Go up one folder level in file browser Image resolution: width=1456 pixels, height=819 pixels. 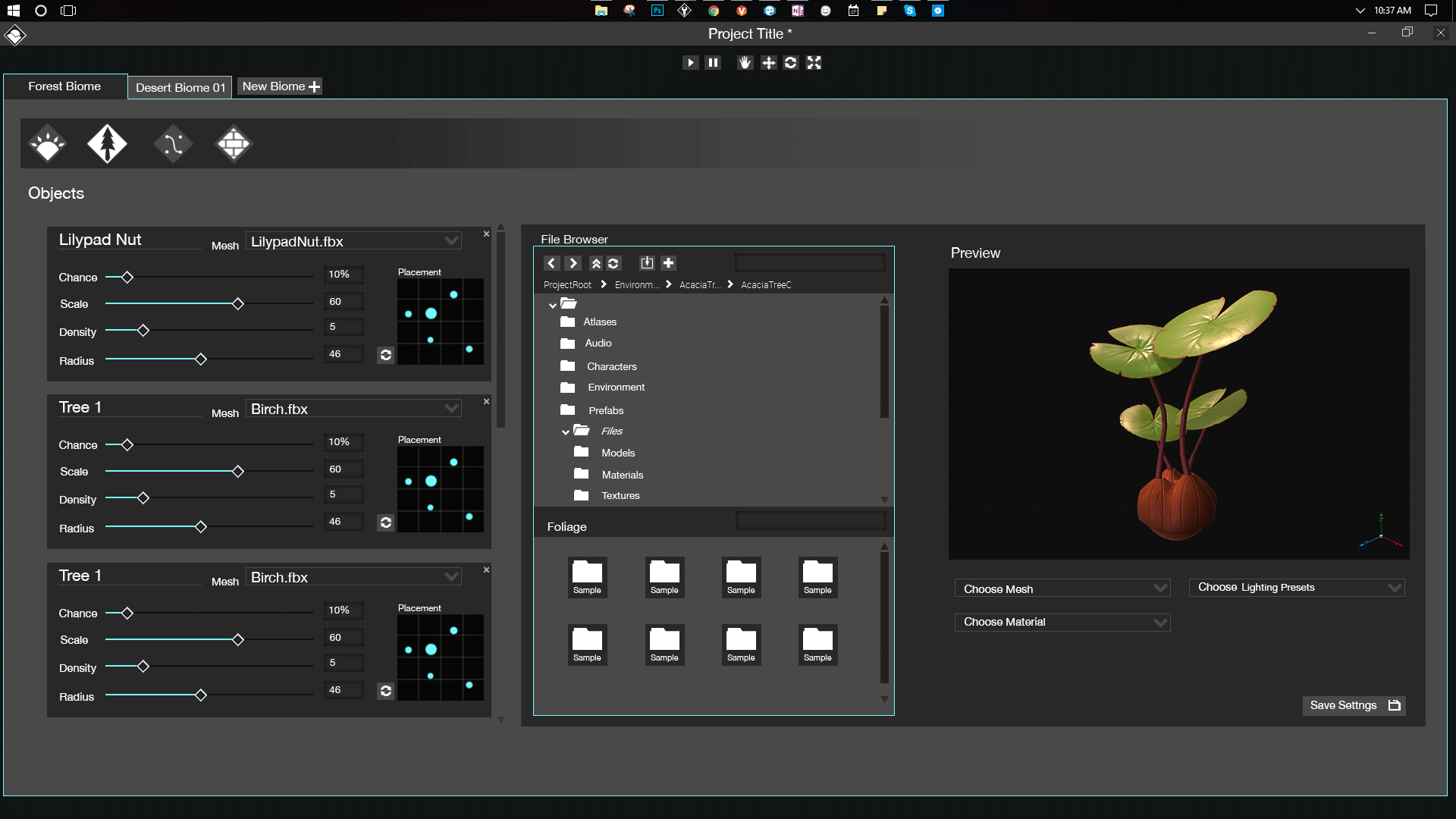pyautogui.click(x=596, y=263)
